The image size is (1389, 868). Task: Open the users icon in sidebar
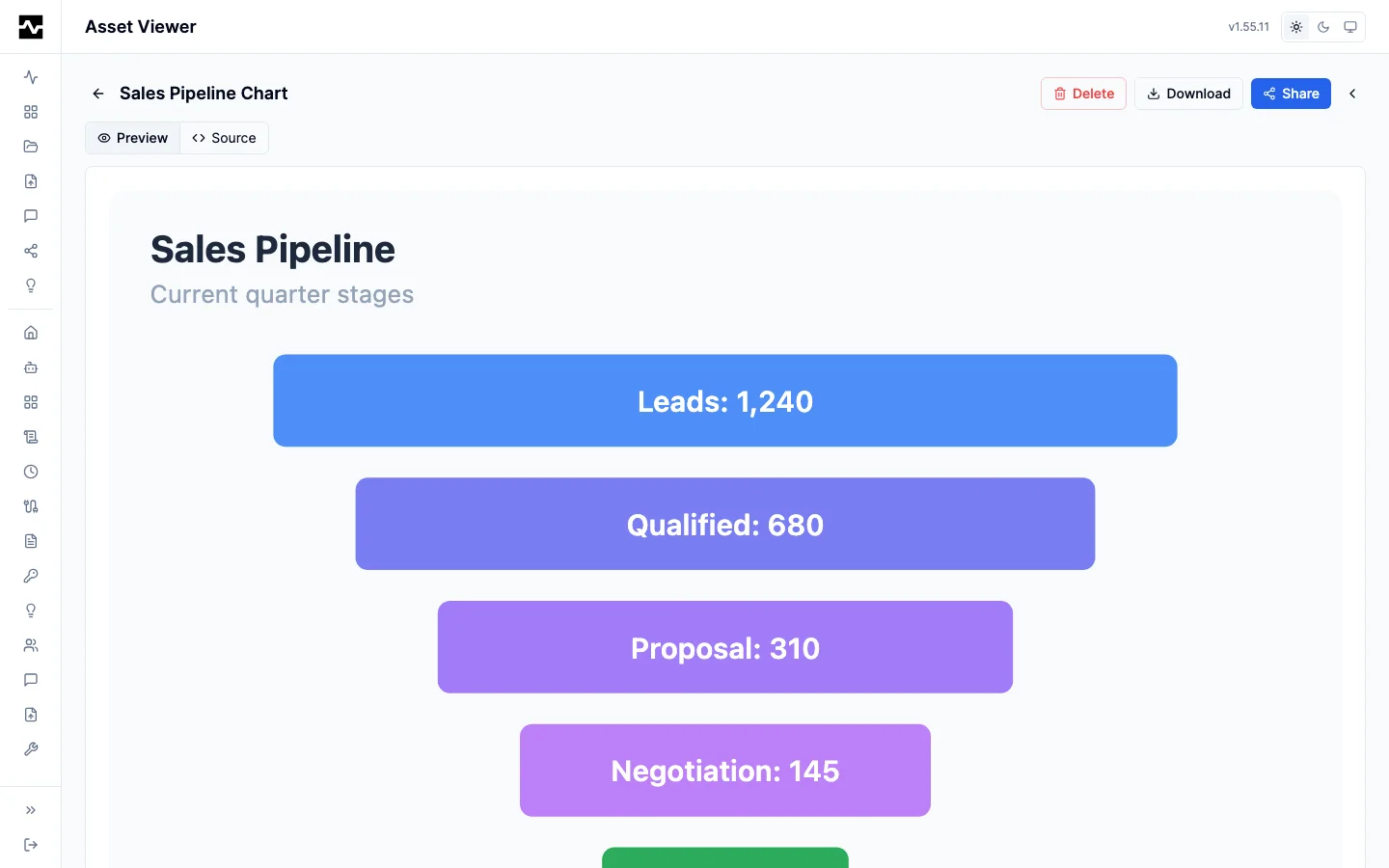31,645
